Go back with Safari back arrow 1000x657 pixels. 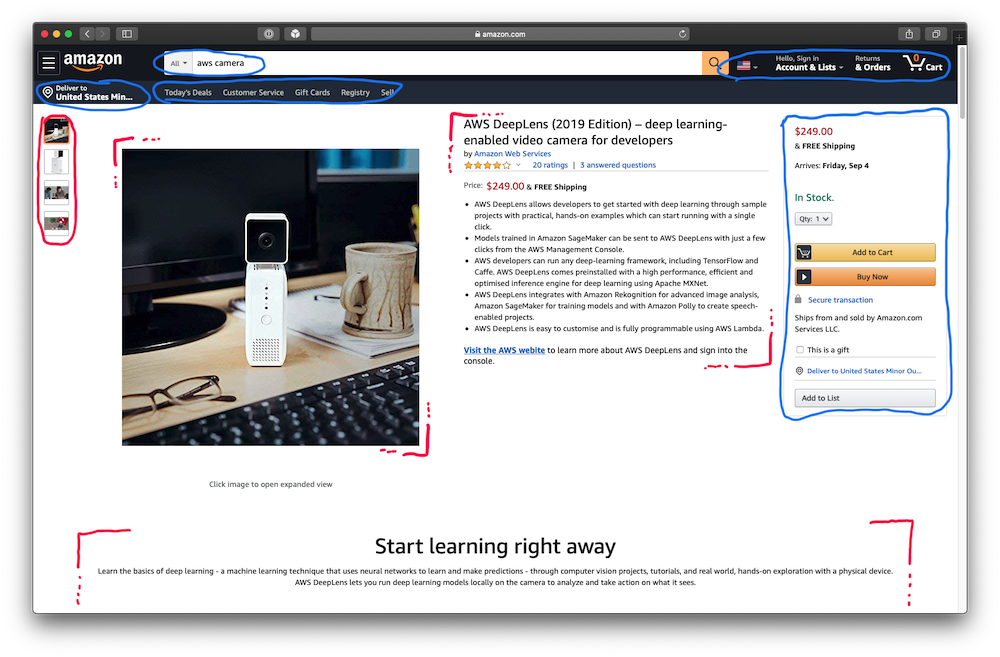pos(87,34)
